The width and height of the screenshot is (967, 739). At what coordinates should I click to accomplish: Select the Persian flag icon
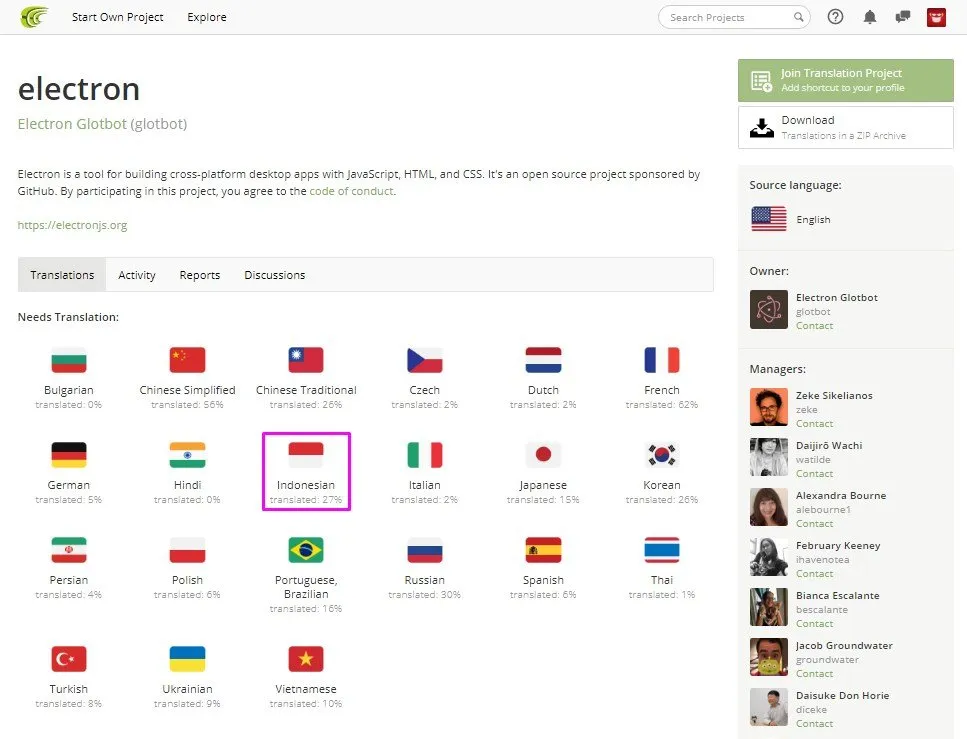(68, 550)
